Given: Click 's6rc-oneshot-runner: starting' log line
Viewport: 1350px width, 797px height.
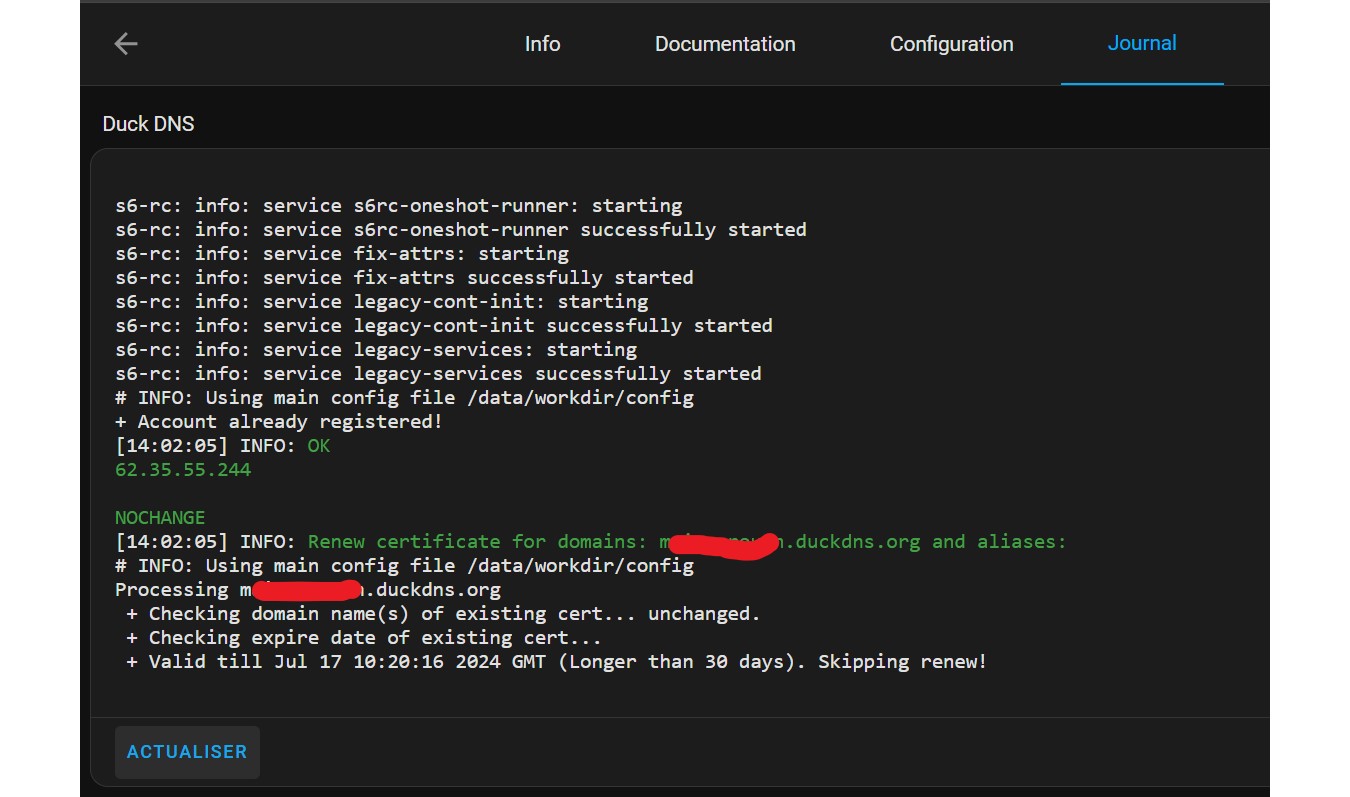Looking at the screenshot, I should (x=399, y=206).
